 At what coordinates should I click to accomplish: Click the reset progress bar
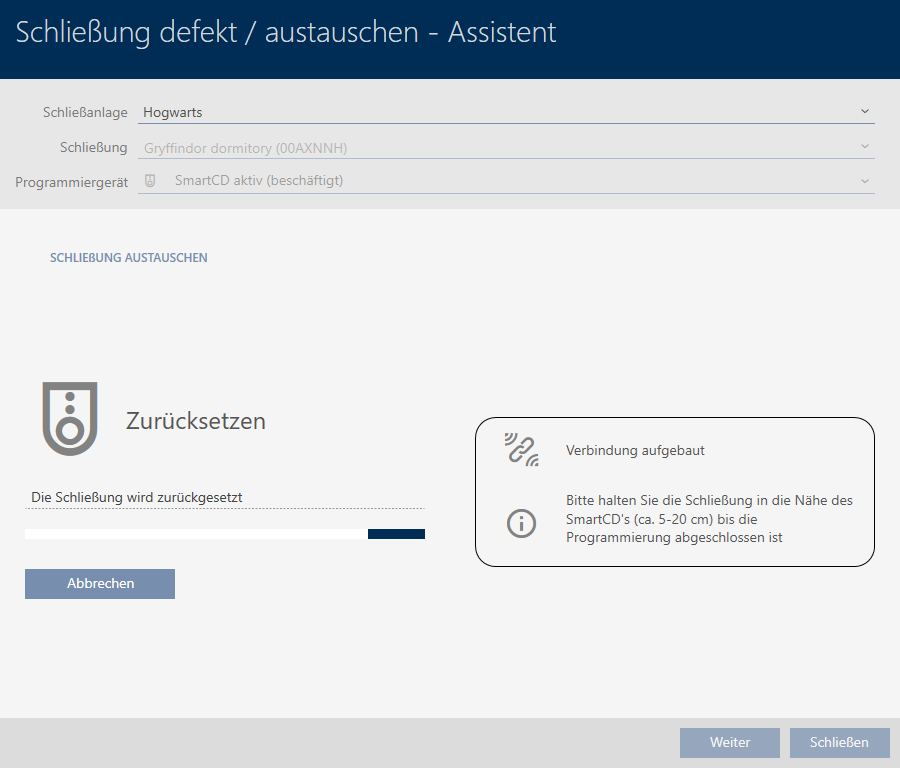tap(225, 534)
